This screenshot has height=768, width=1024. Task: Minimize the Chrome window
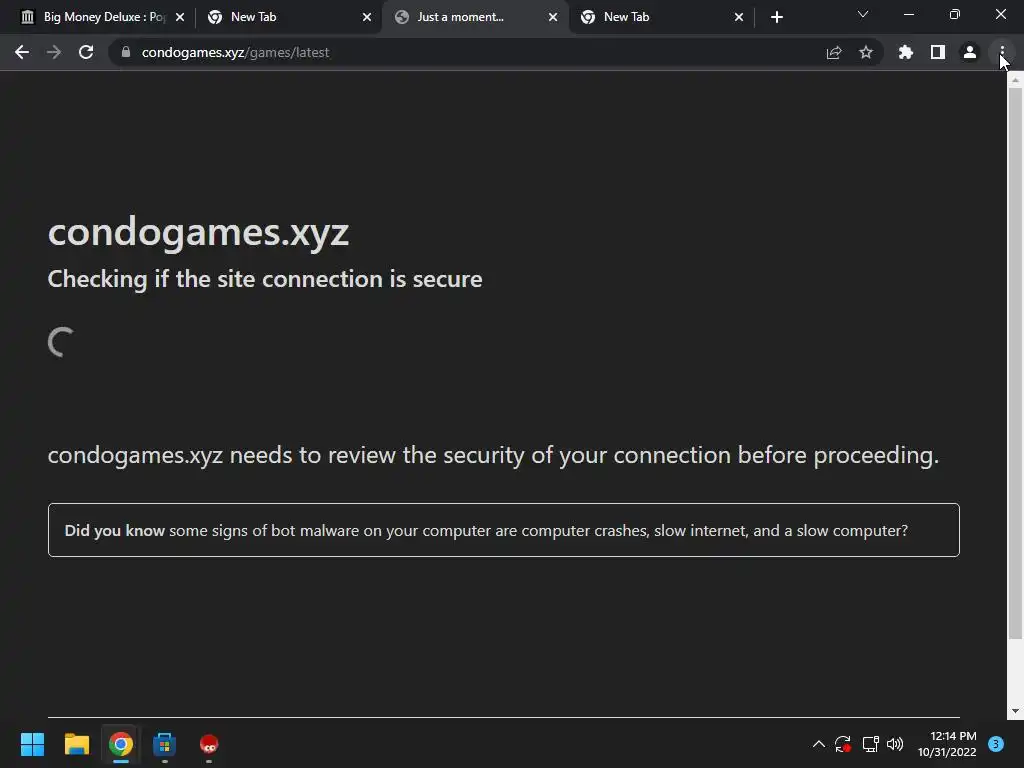point(908,14)
